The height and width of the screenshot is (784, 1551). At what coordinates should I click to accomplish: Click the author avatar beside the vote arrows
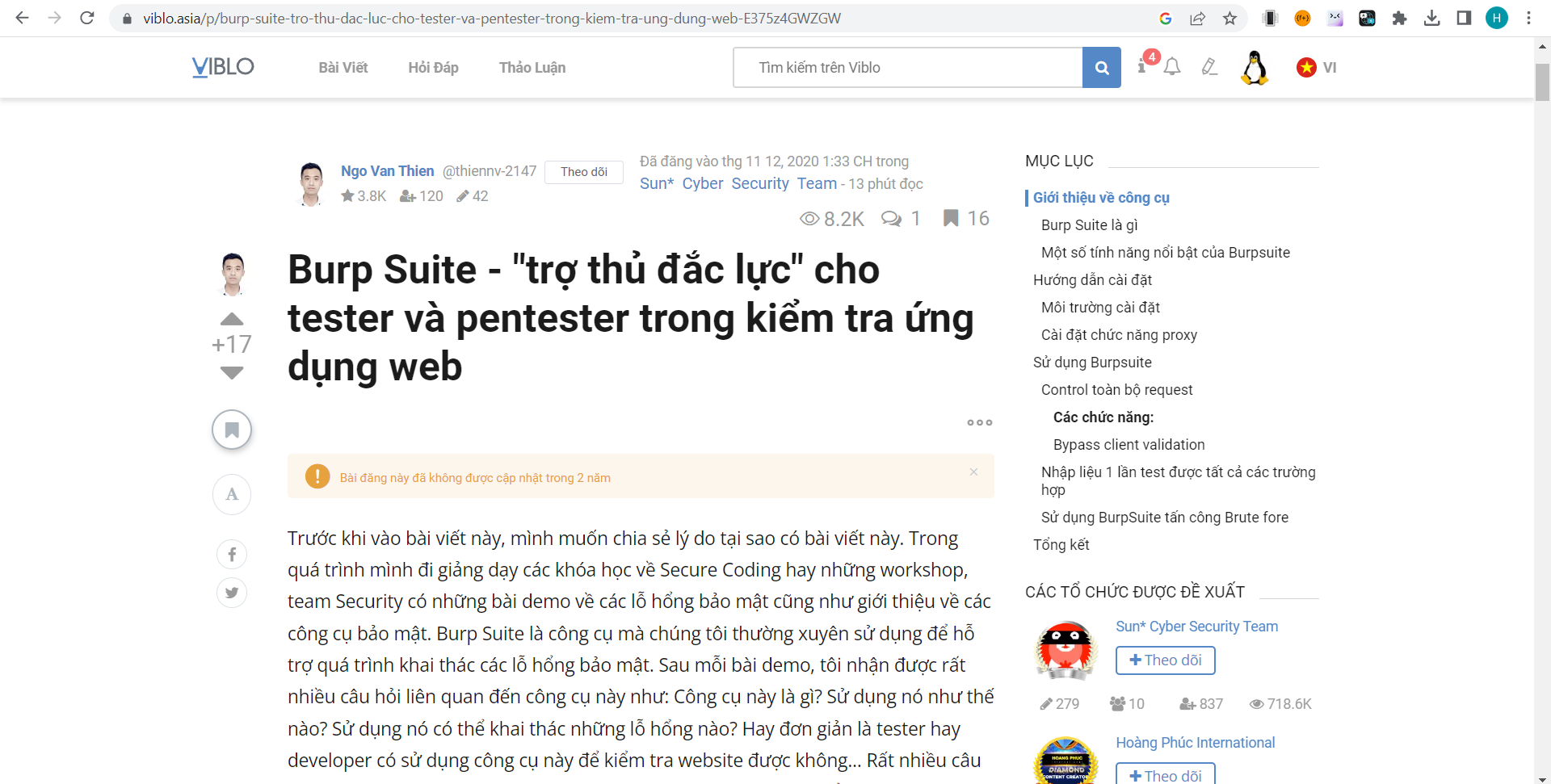[233, 275]
